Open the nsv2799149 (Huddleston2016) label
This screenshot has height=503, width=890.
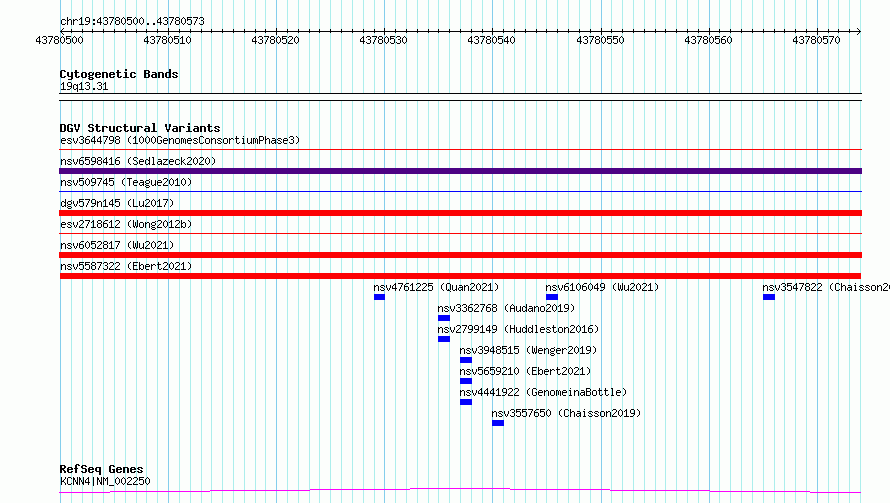point(518,329)
